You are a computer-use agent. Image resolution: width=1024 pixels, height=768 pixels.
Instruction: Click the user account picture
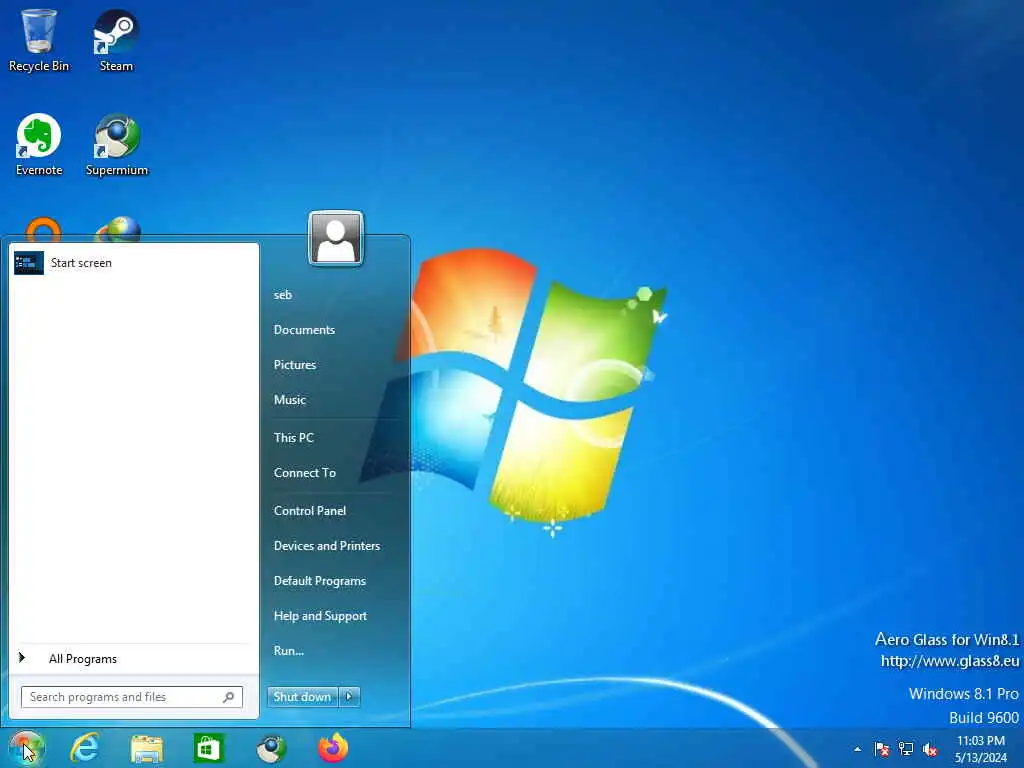[x=336, y=238]
